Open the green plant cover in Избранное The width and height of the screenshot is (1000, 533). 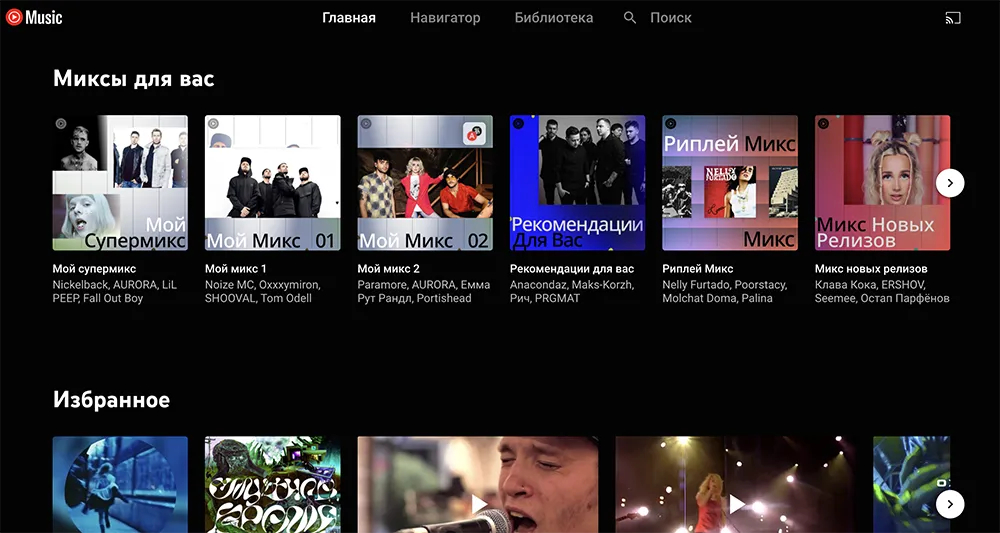(x=911, y=485)
